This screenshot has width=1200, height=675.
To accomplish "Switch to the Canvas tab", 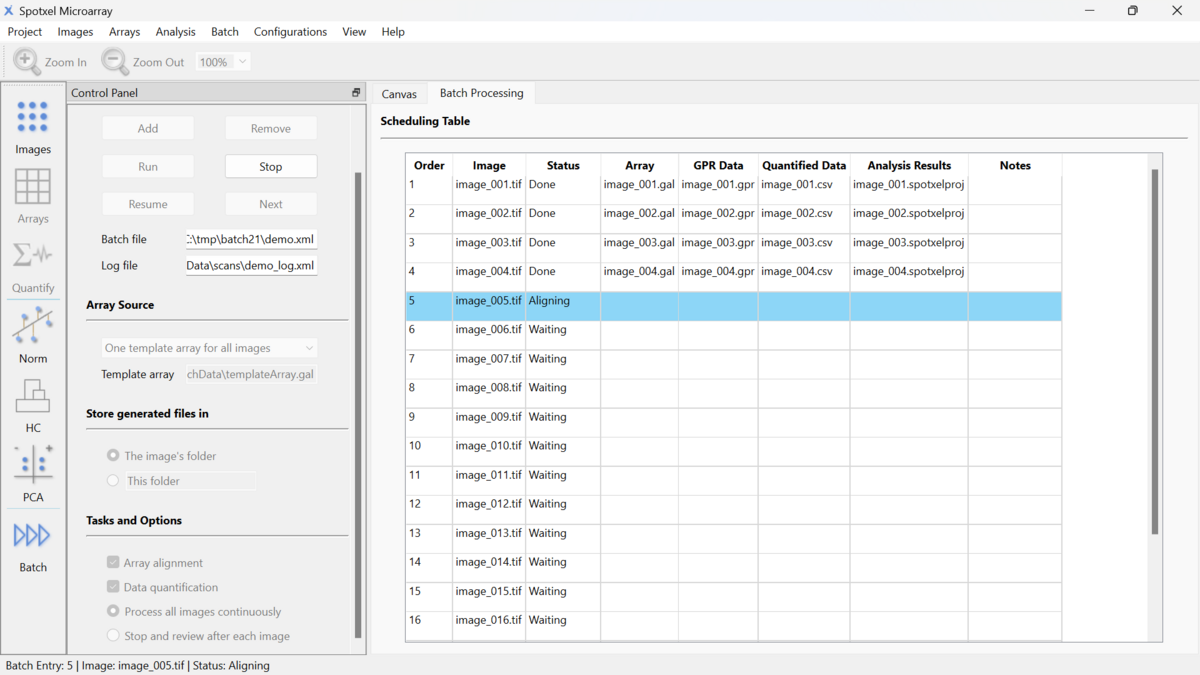I will pyautogui.click(x=399, y=94).
